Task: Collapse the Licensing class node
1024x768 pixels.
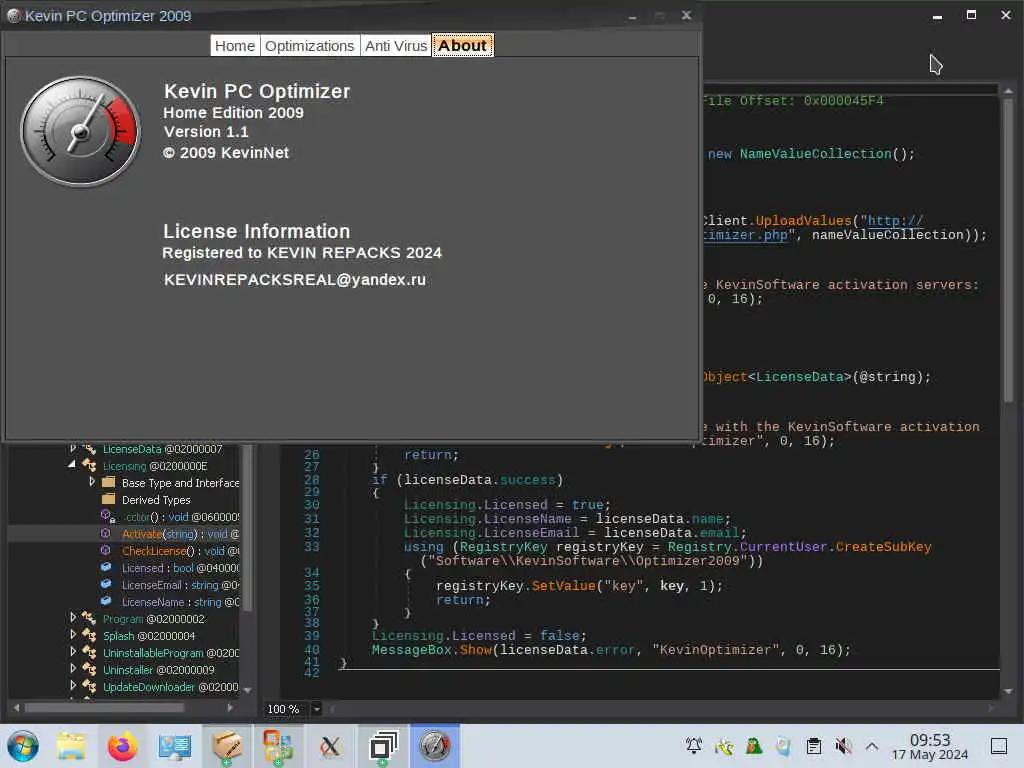Action: point(72,465)
